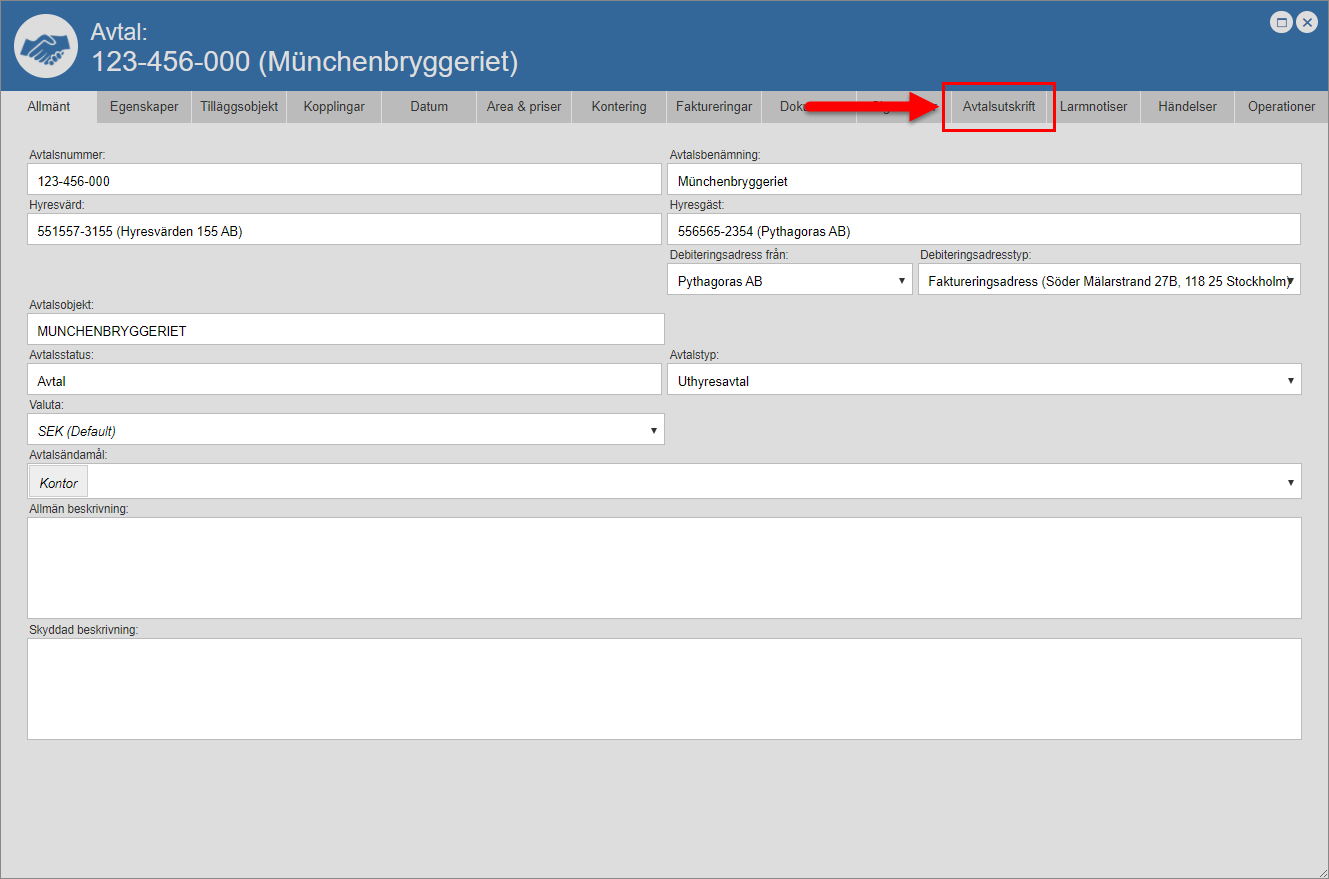Switch to the Egenskaper tab
Image resolution: width=1329 pixels, height=879 pixels.
pyautogui.click(x=144, y=106)
